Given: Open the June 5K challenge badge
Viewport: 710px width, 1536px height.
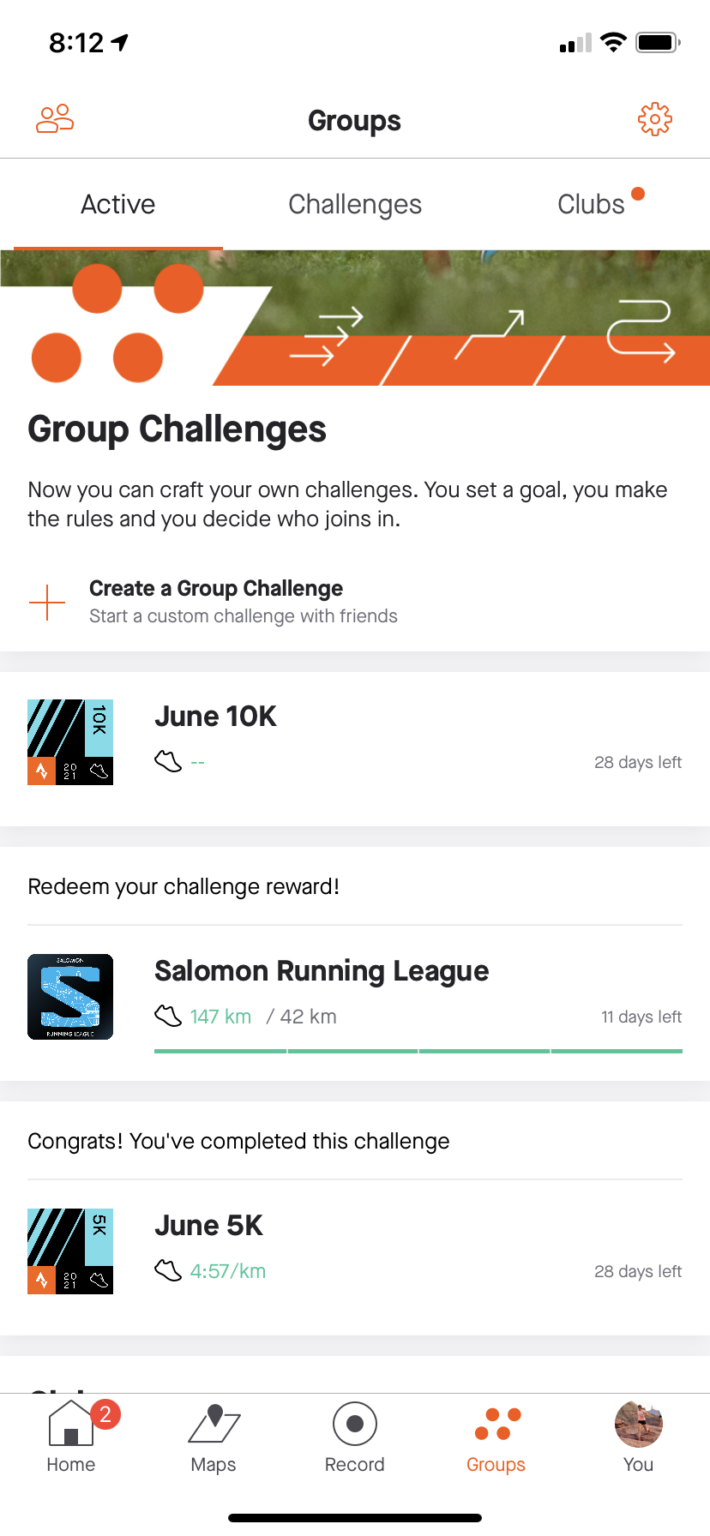Looking at the screenshot, I should point(70,1250).
